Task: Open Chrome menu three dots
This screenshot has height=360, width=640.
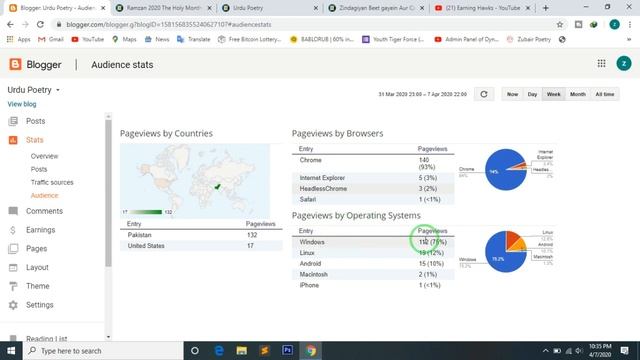Action: click(x=630, y=24)
